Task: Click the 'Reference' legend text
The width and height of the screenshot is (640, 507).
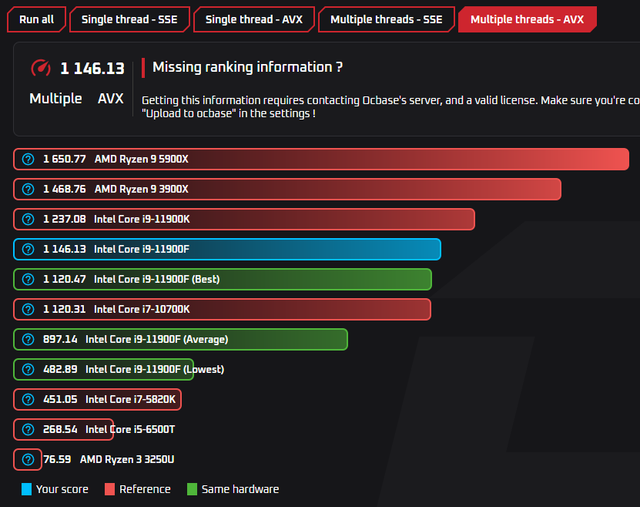Action: click(x=145, y=489)
